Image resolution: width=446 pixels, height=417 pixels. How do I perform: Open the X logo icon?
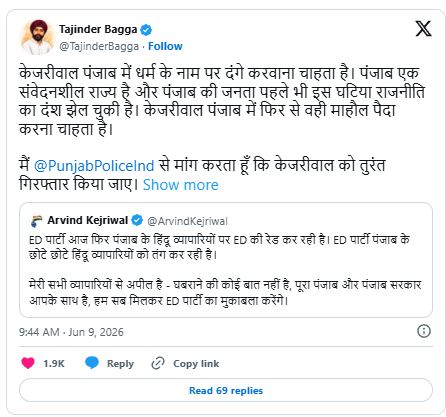tap(423, 28)
